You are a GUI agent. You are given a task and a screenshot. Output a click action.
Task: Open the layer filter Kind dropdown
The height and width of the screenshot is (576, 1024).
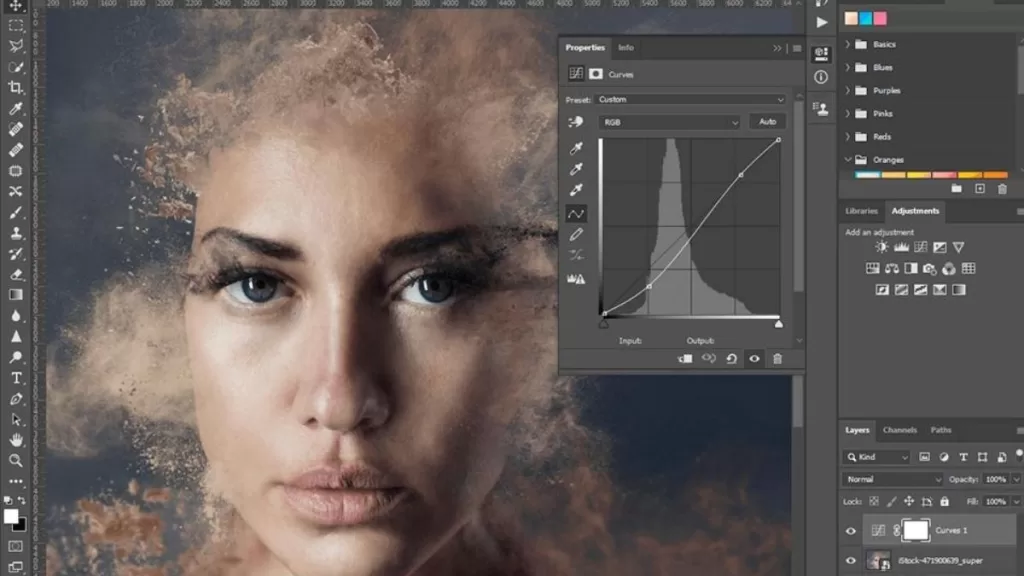[x=876, y=457]
